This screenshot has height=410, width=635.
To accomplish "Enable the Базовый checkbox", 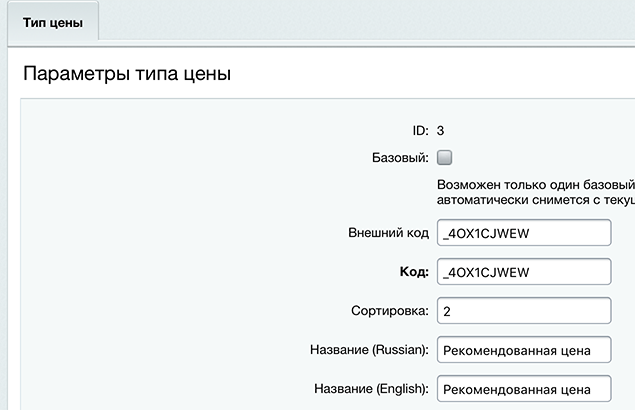I will [x=444, y=157].
